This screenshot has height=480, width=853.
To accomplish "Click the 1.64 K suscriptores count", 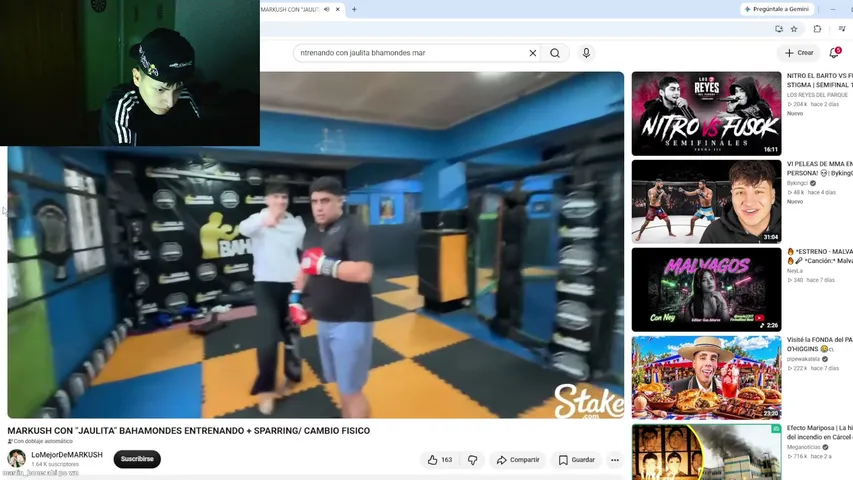I will [55, 464].
